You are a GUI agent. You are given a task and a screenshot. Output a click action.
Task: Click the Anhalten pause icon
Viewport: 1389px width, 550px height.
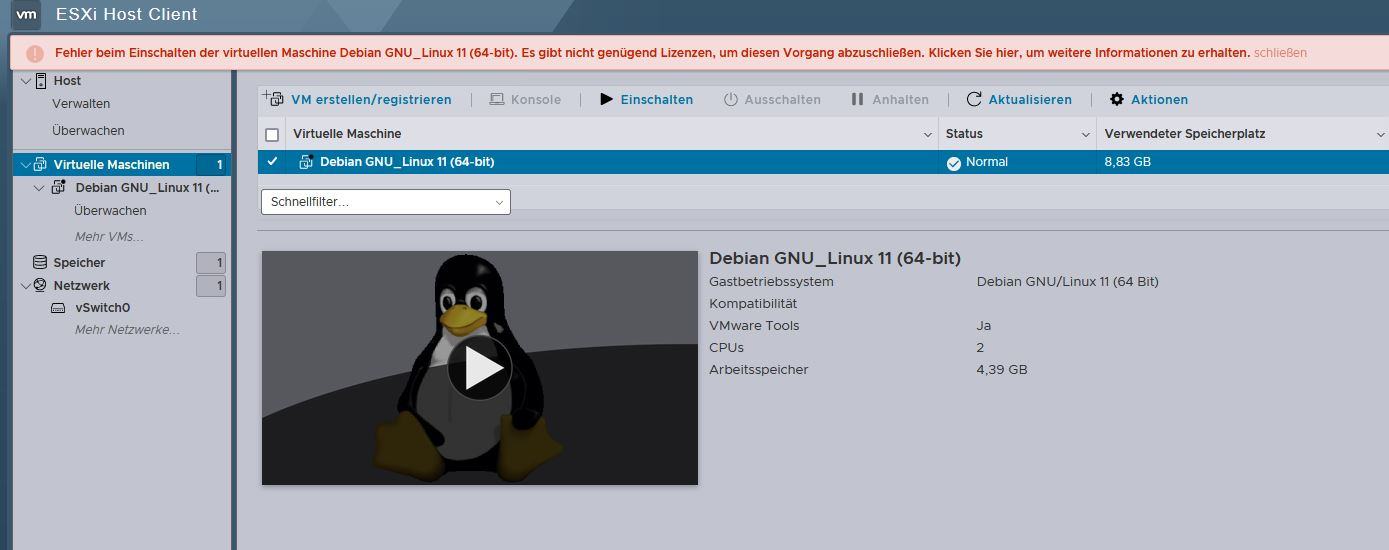pyautogui.click(x=857, y=100)
